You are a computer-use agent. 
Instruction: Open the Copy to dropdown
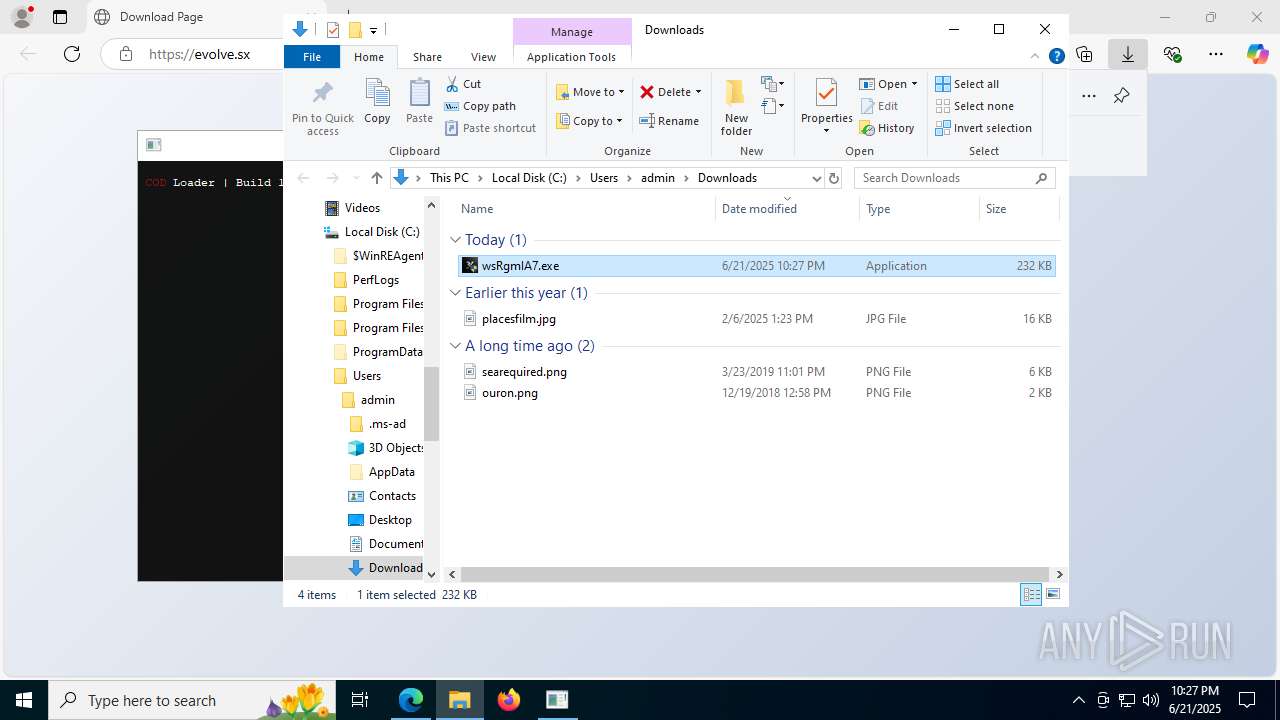589,121
